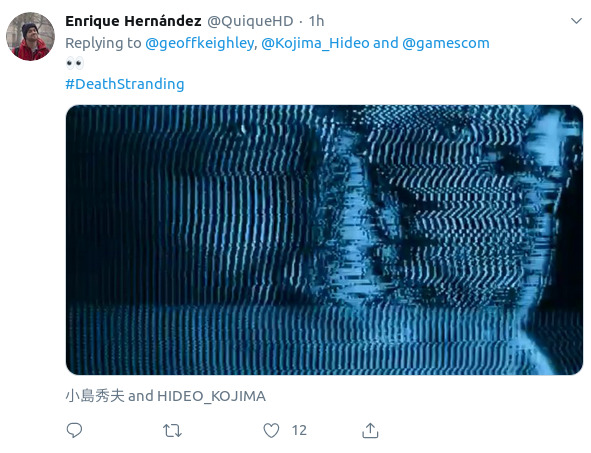This screenshot has height=453, width=591.
Task: Open the share upload icon
Action: pyautogui.click(x=370, y=430)
